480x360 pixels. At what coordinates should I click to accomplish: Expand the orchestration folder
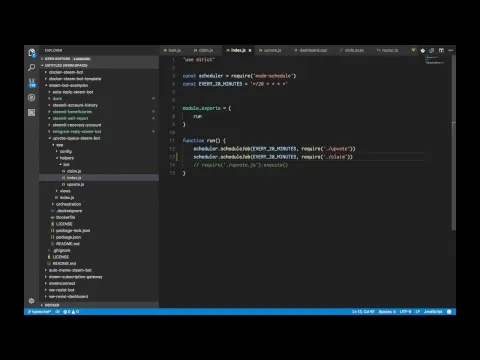99,204
